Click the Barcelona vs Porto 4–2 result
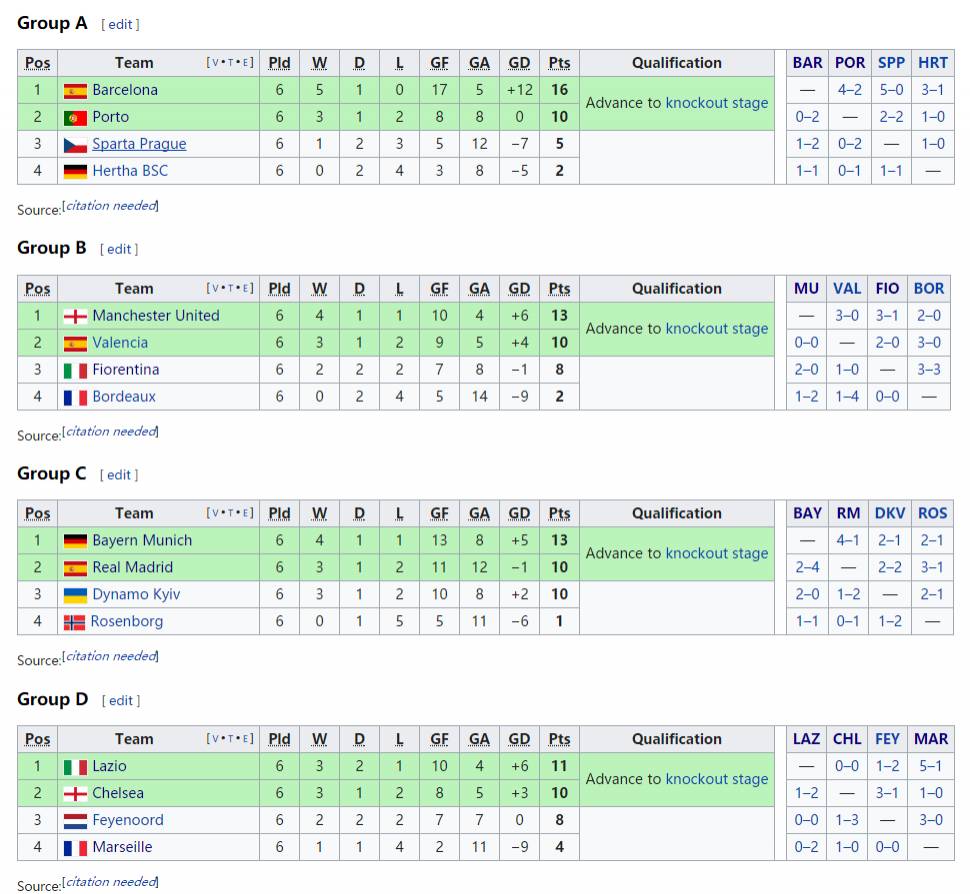 [849, 90]
